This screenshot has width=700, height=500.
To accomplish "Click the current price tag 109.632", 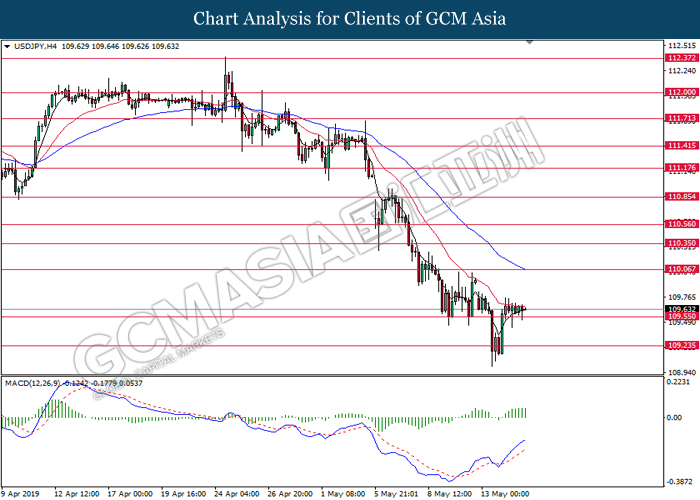I will [681, 309].
